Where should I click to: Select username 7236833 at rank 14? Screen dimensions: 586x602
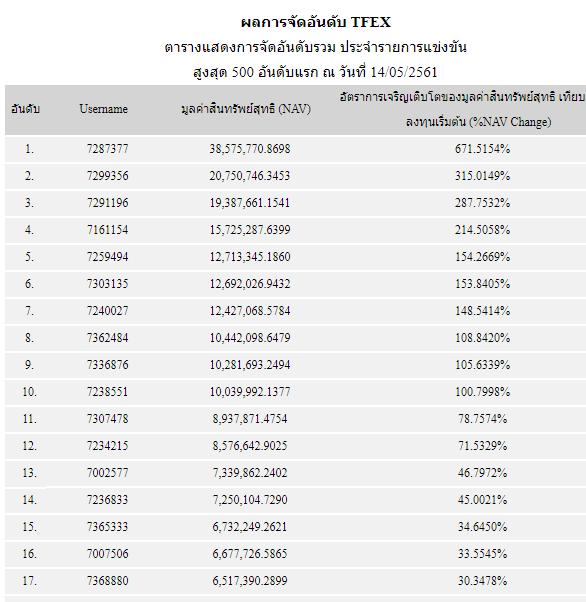(108, 500)
